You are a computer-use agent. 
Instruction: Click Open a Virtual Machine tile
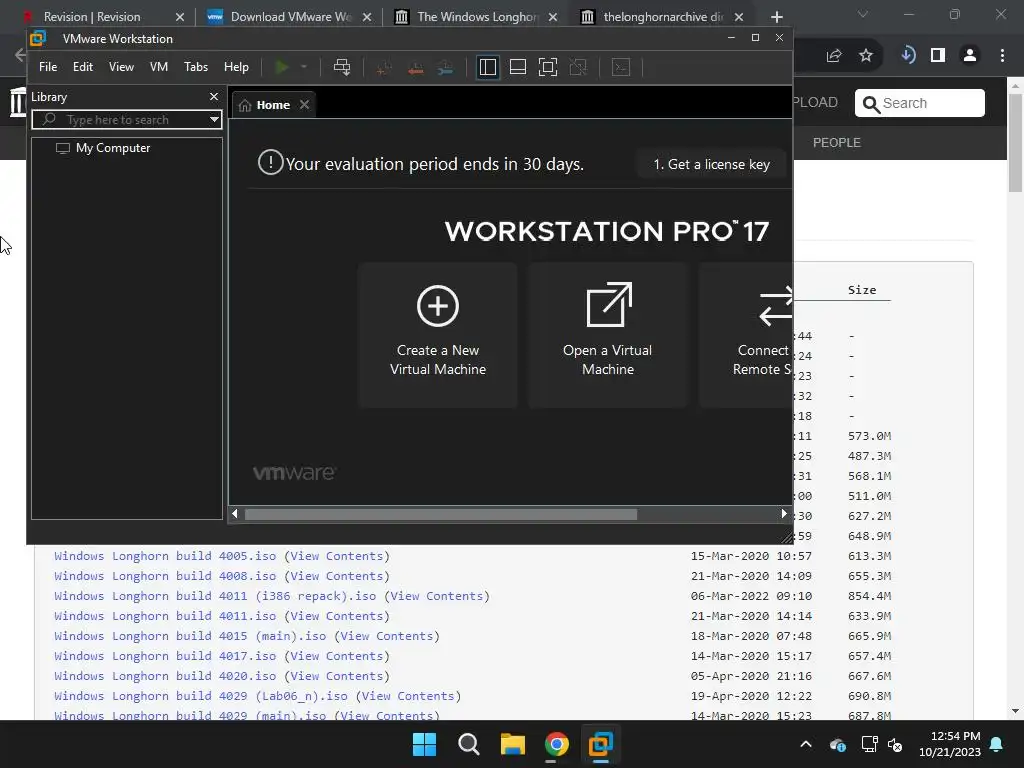click(x=608, y=335)
